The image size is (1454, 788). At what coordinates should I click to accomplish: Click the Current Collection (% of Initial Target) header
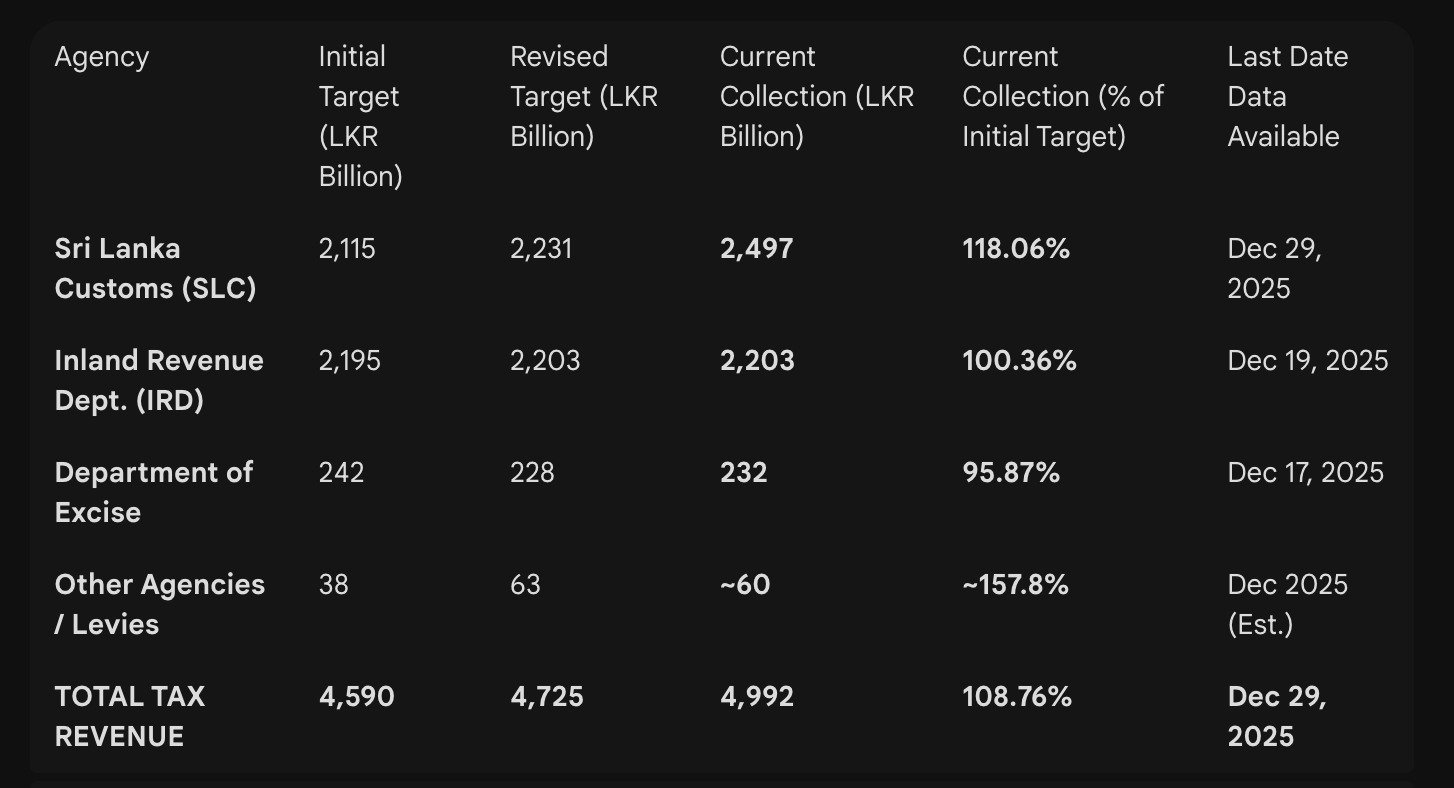[1063, 96]
